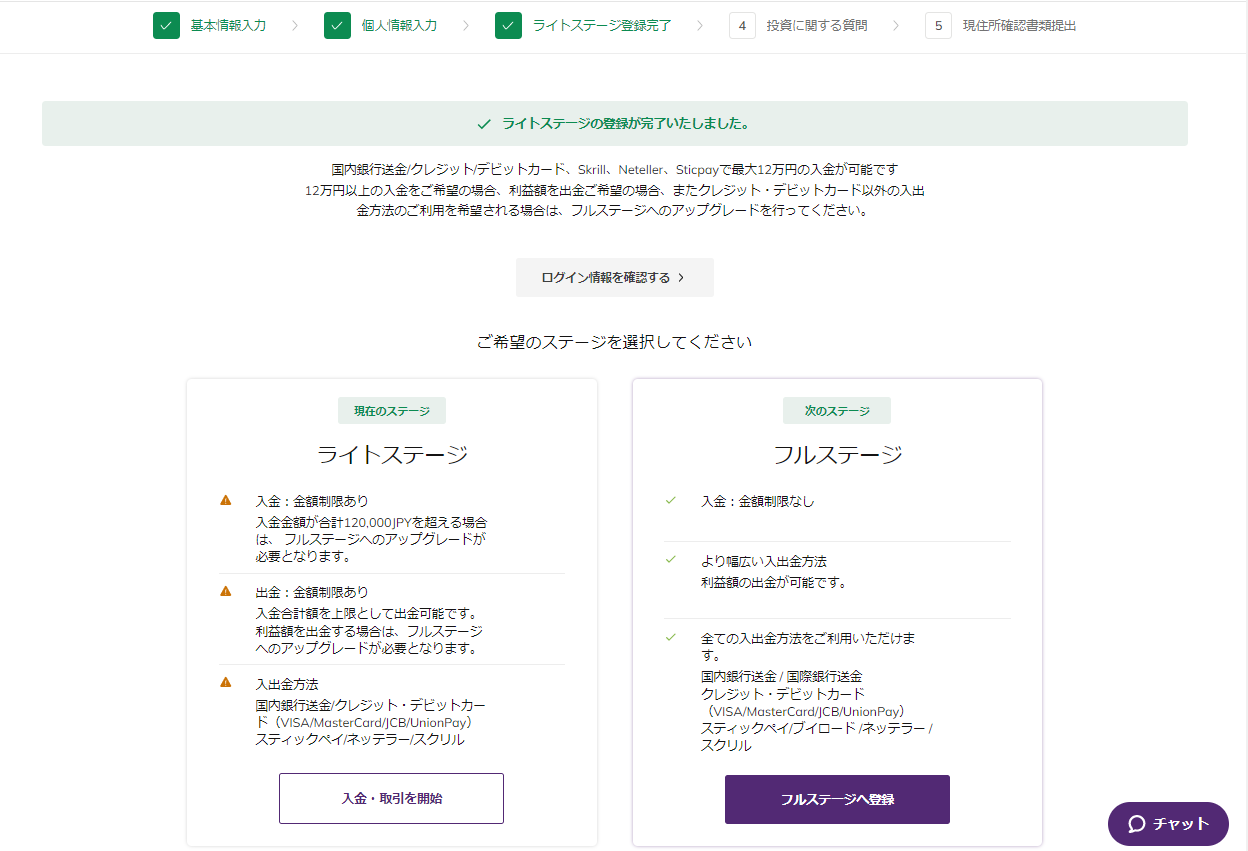Click the green checkmark beside 個人情報入力
Screen dimensions: 1248x851
337,26
